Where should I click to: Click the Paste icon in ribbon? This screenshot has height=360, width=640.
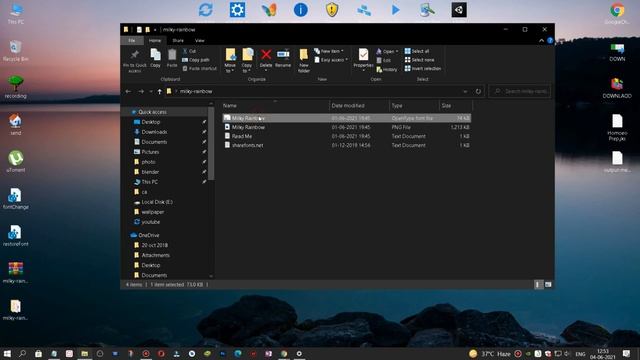pos(172,55)
